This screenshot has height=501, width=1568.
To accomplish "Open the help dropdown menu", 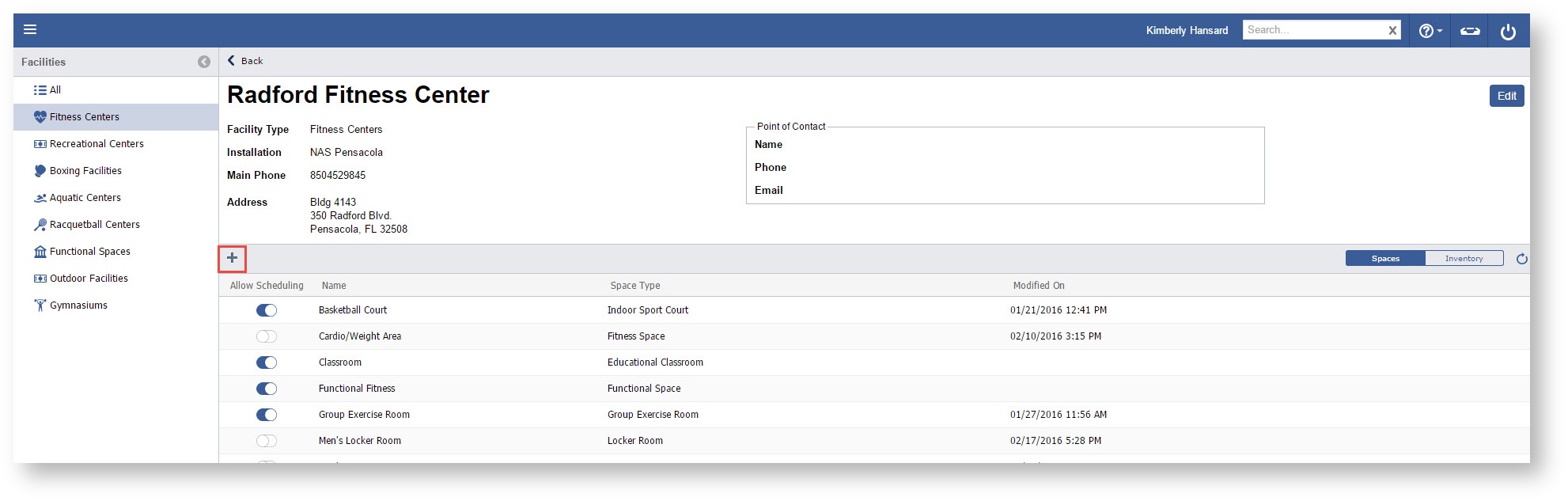I will tap(1430, 31).
